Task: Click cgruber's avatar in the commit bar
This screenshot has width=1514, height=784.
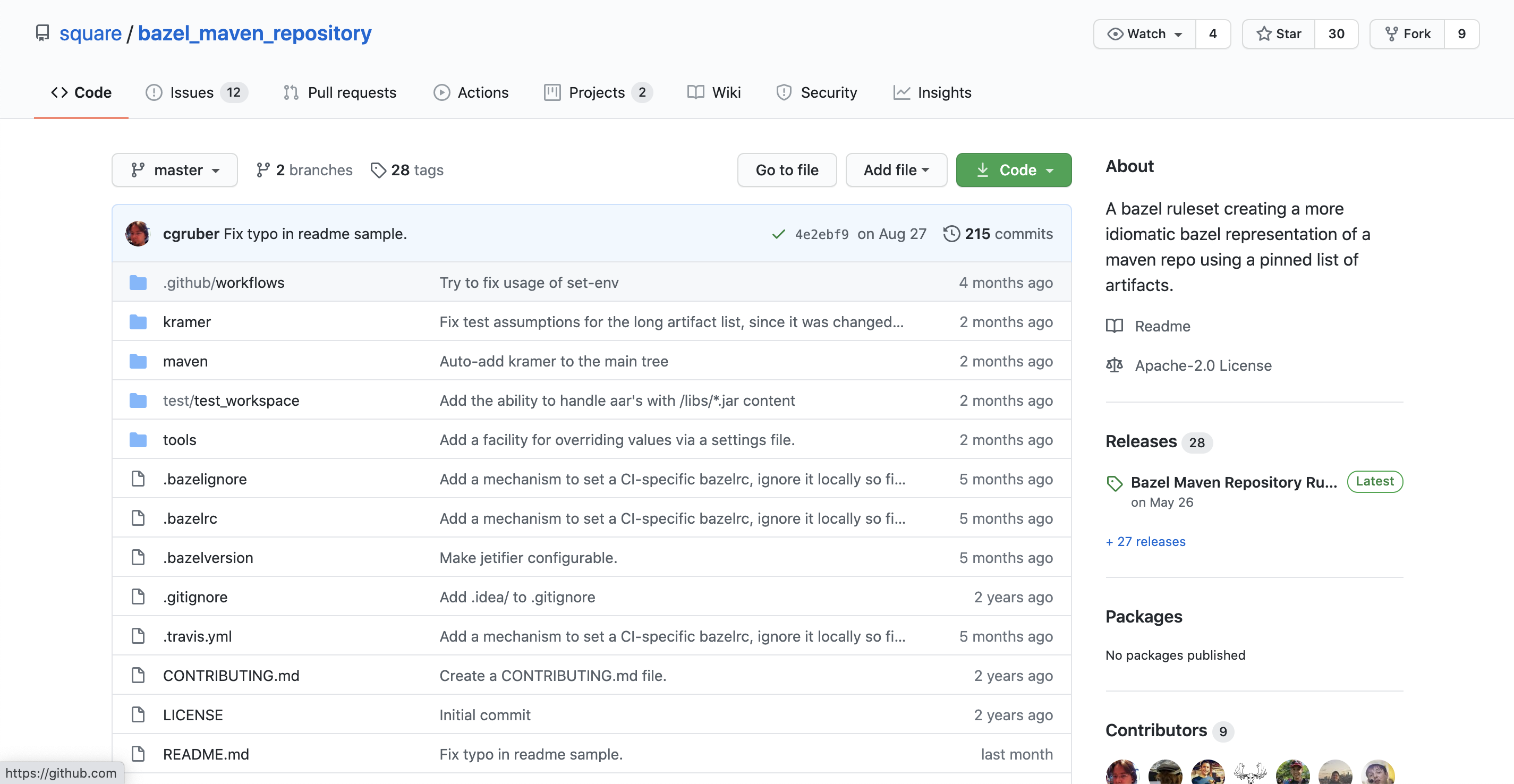Action: (x=138, y=234)
